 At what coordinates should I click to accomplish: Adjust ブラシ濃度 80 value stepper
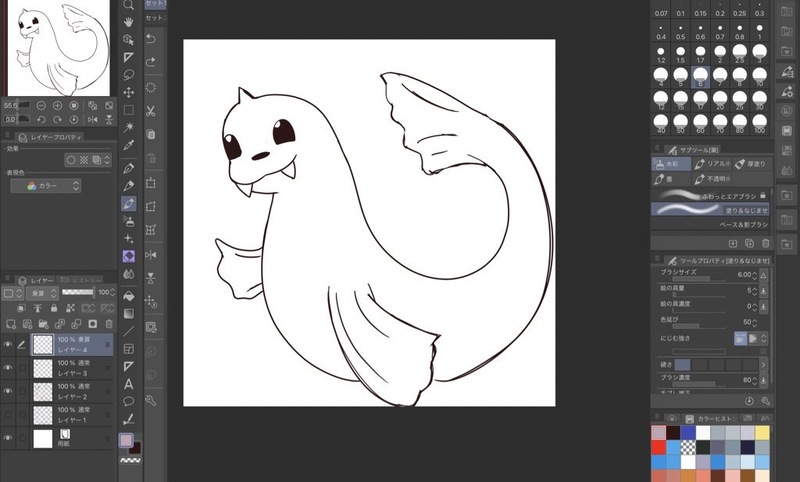point(755,380)
